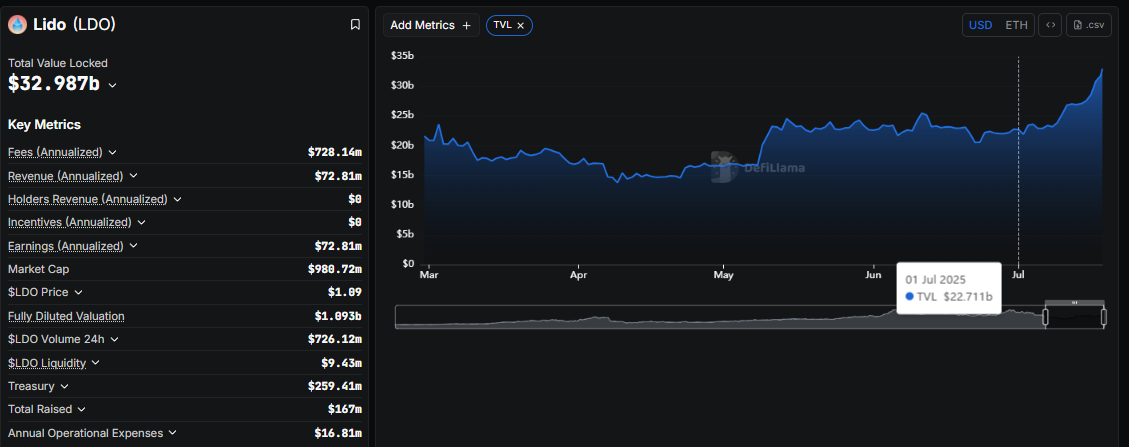Open the embed code icon

(x=1051, y=25)
